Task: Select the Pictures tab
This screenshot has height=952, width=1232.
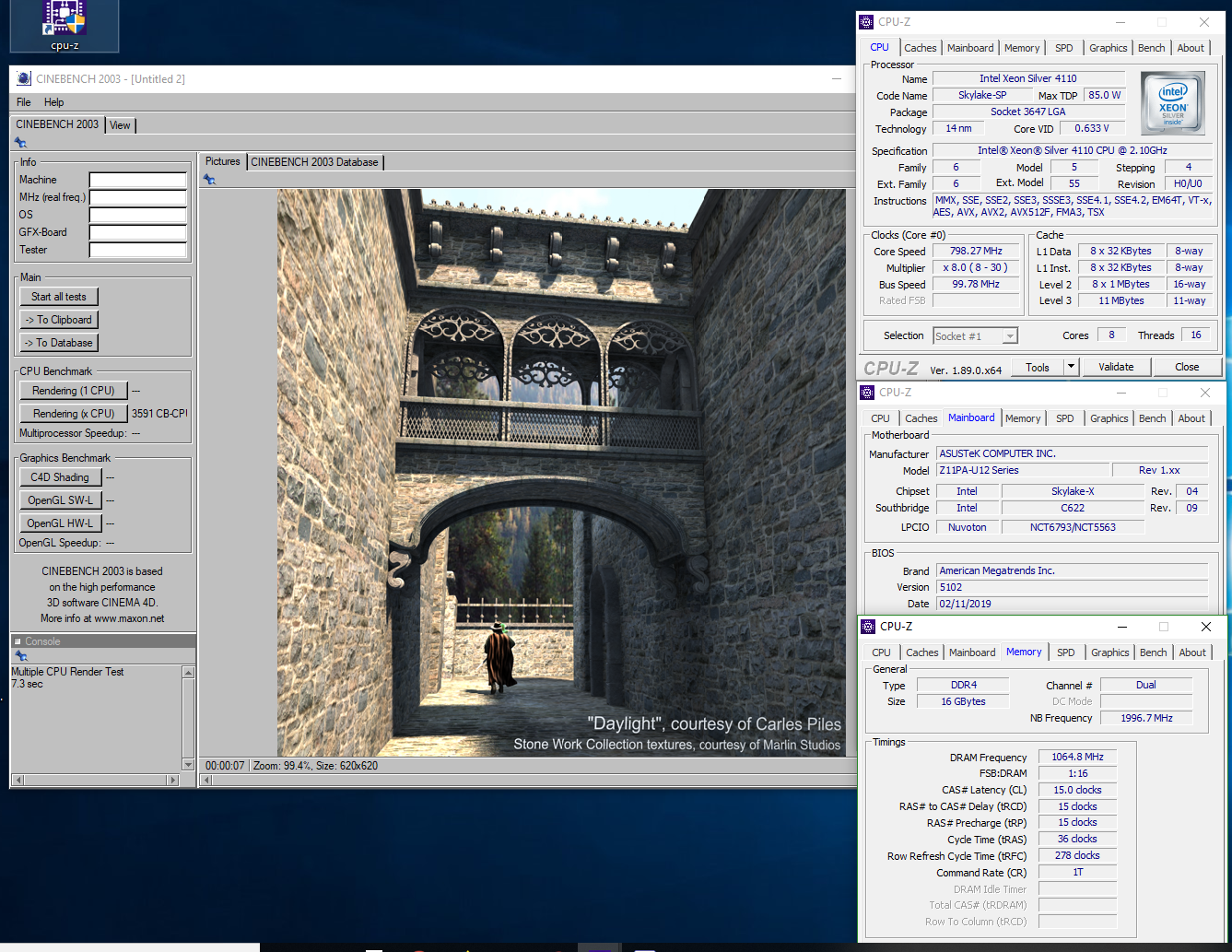Action: pos(222,161)
